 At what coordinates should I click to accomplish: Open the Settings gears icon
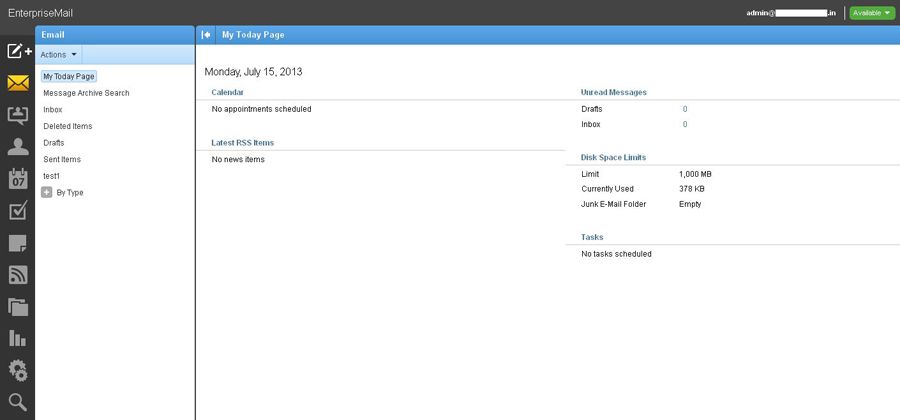pos(18,371)
